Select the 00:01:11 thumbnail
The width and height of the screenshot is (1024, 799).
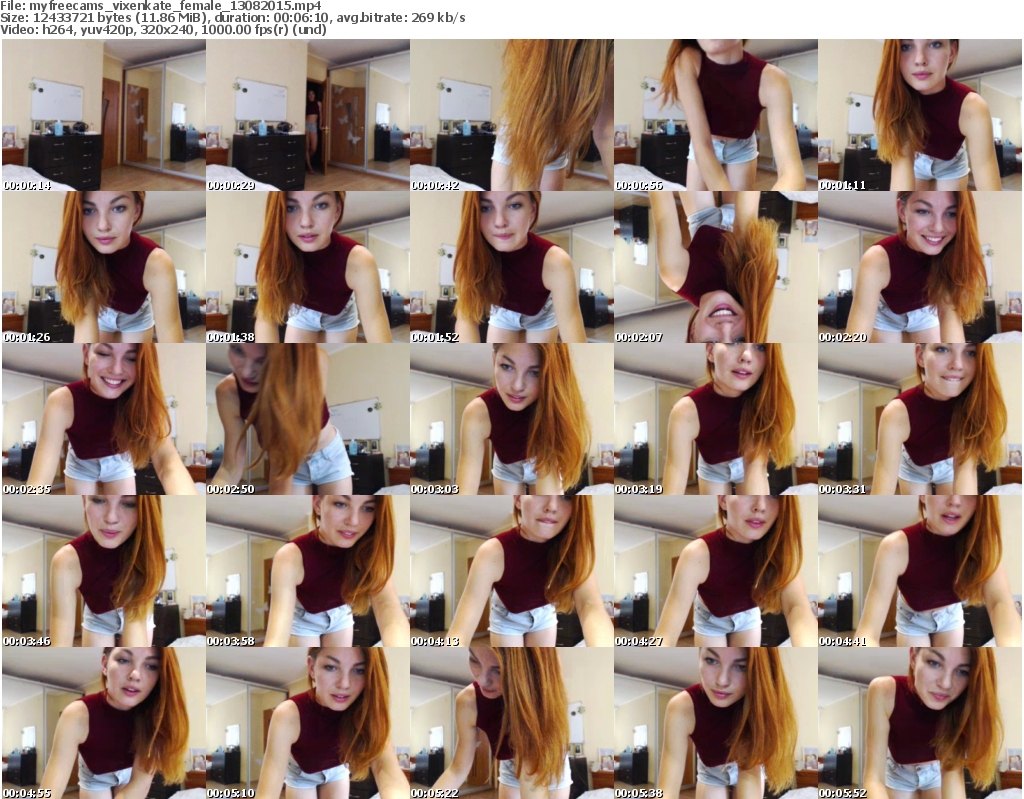[x=920, y=115]
